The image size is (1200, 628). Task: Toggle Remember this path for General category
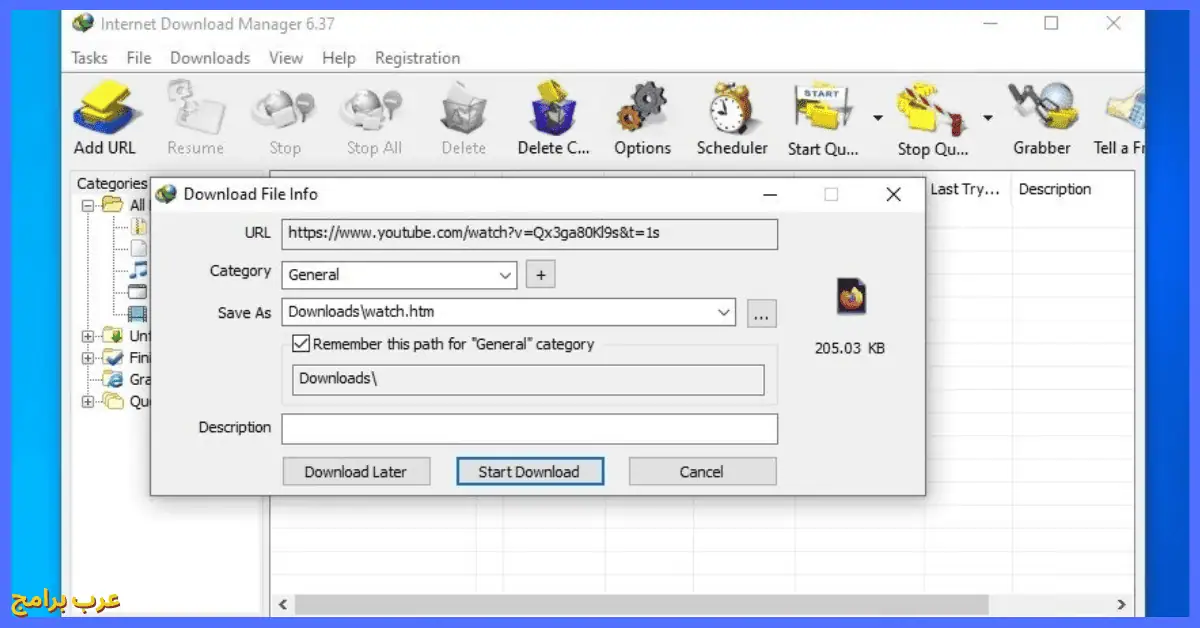301,344
